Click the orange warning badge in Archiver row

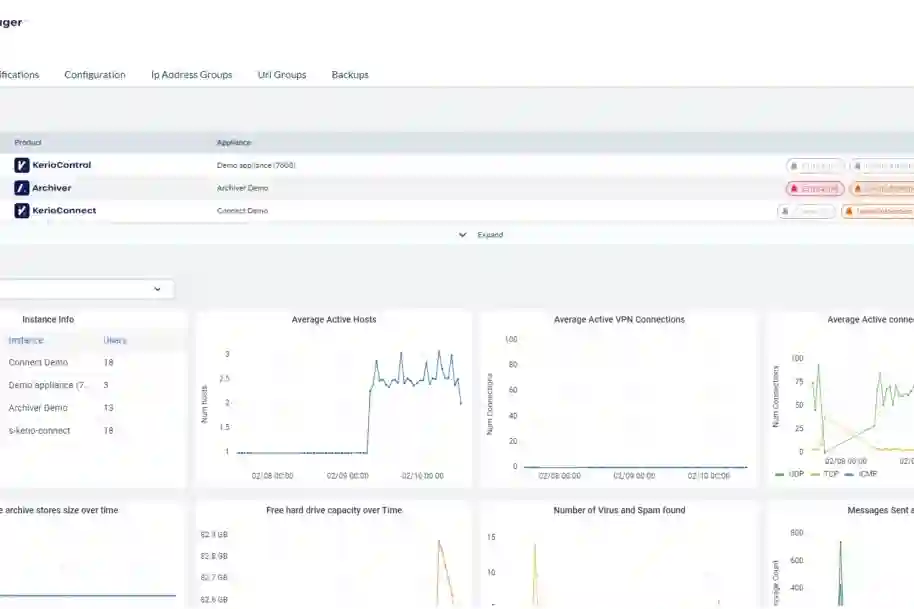(882, 189)
